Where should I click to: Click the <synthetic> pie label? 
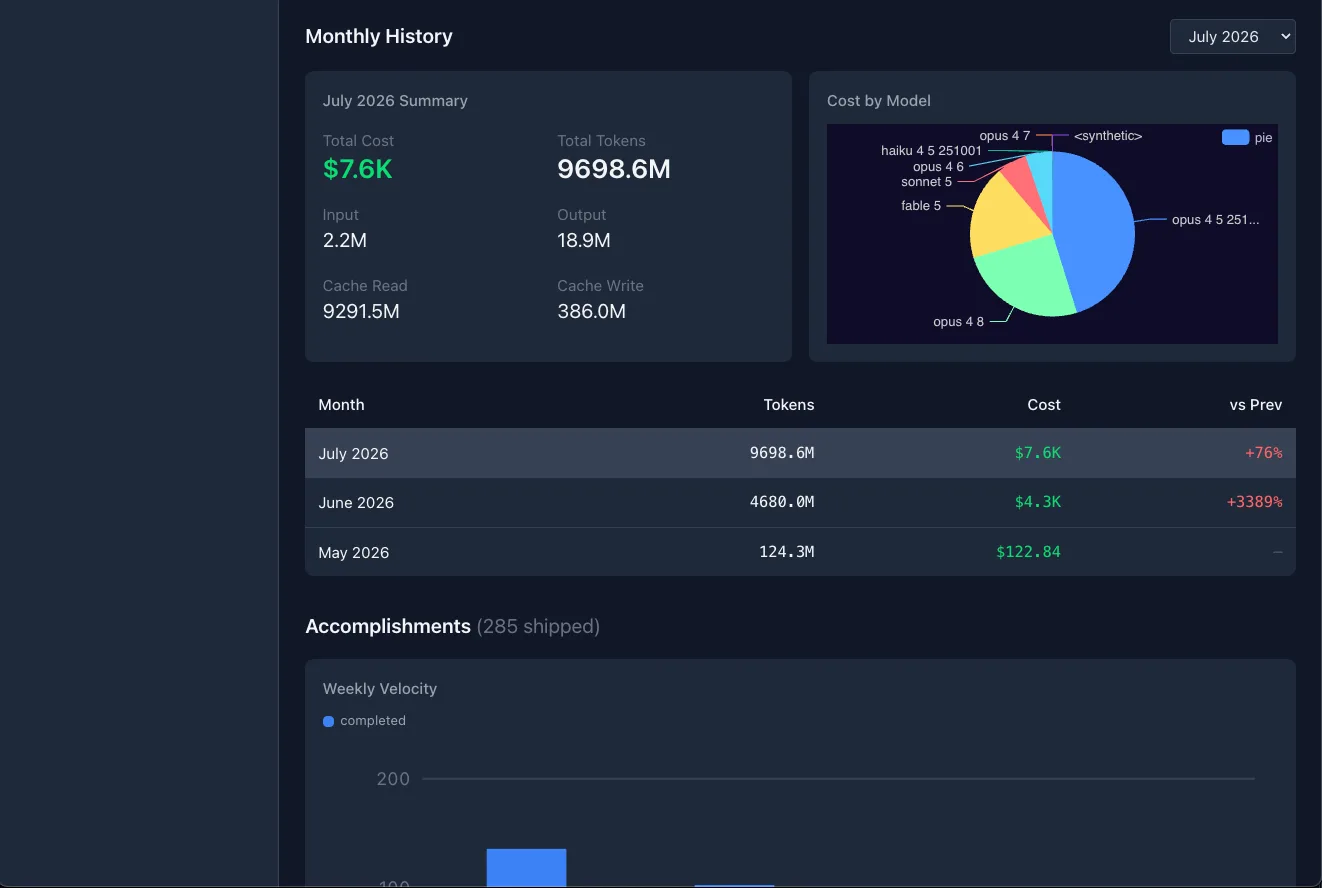tap(1108, 136)
